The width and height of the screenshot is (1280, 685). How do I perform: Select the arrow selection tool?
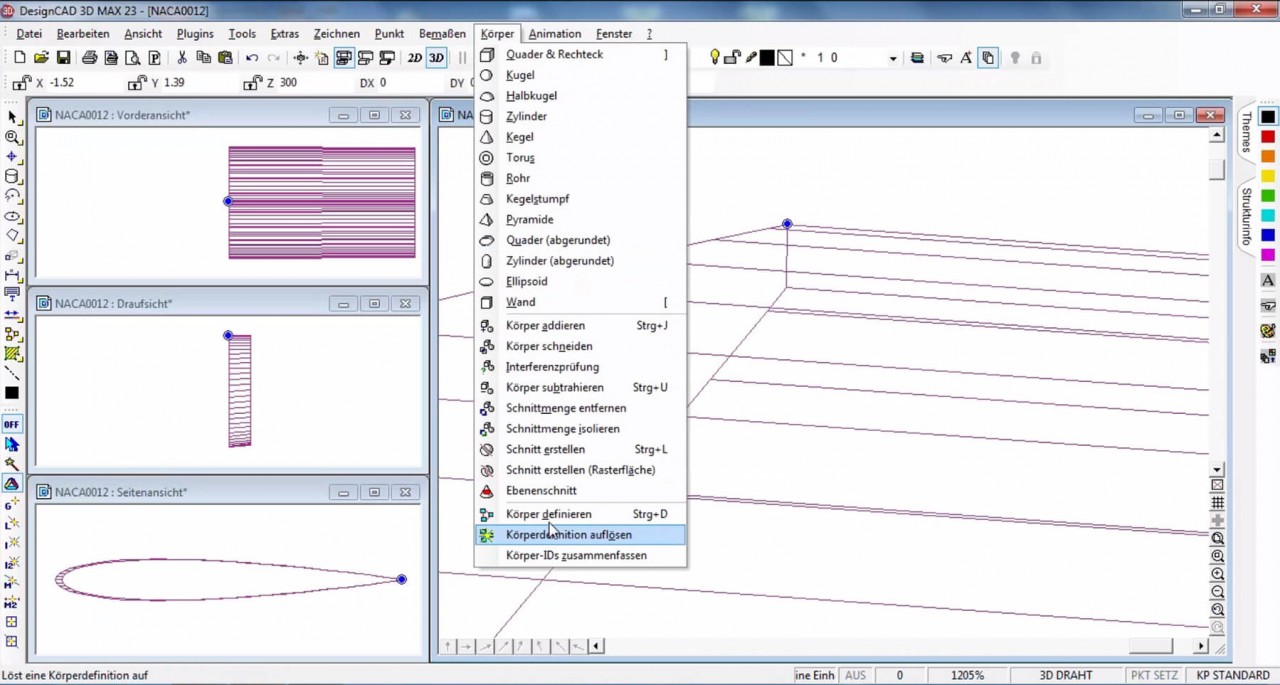coord(11,118)
